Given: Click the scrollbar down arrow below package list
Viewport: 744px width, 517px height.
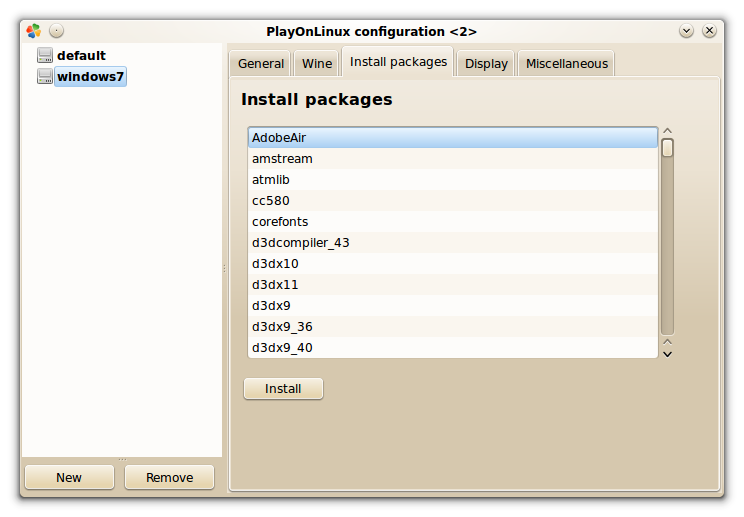Looking at the screenshot, I should point(668,354).
